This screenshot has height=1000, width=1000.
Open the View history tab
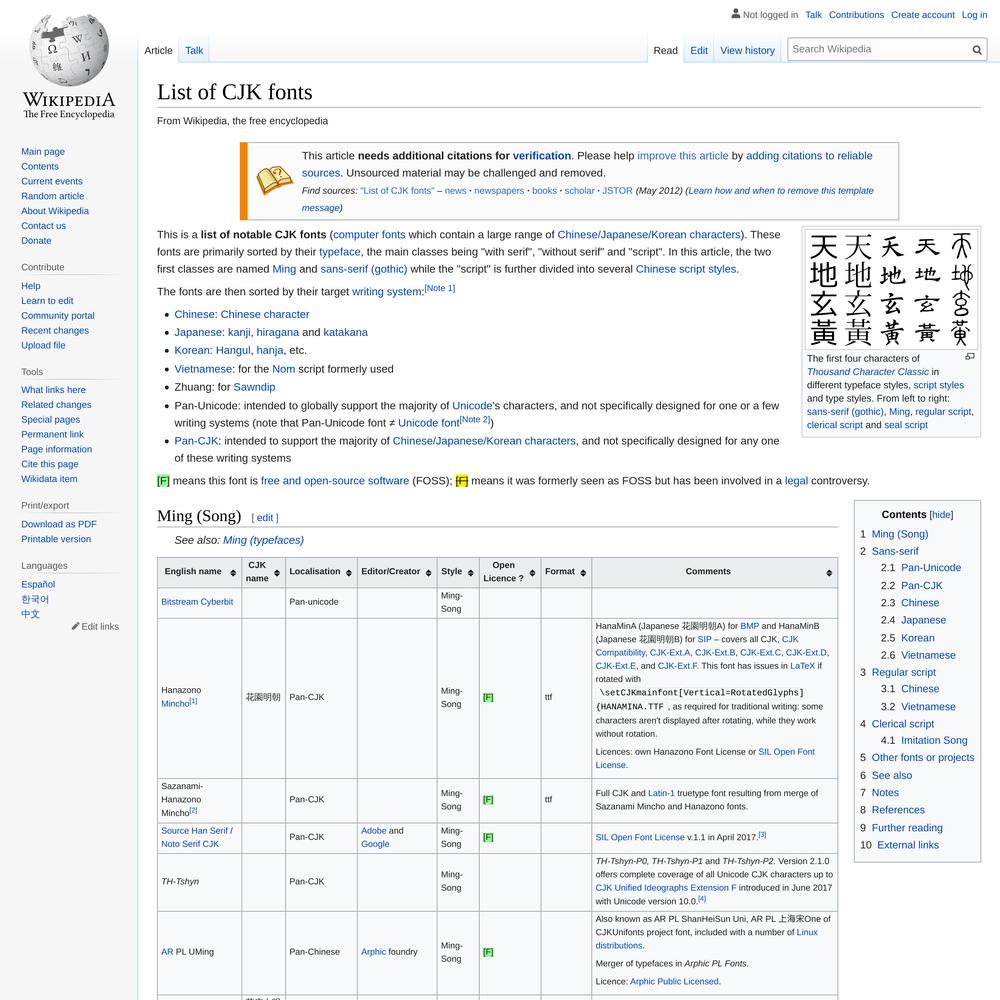coord(747,50)
